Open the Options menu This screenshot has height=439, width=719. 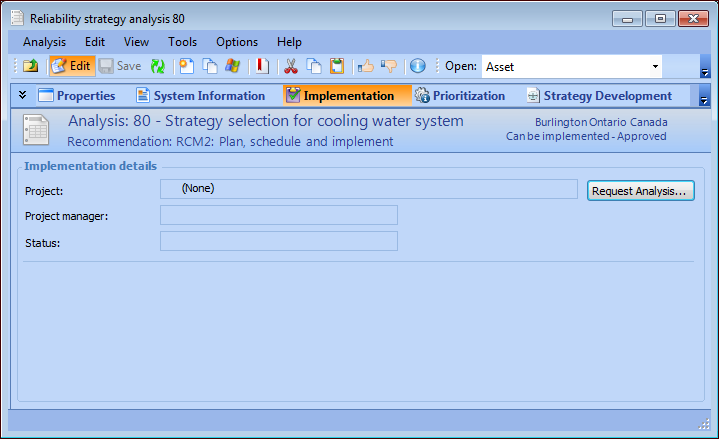[237, 42]
